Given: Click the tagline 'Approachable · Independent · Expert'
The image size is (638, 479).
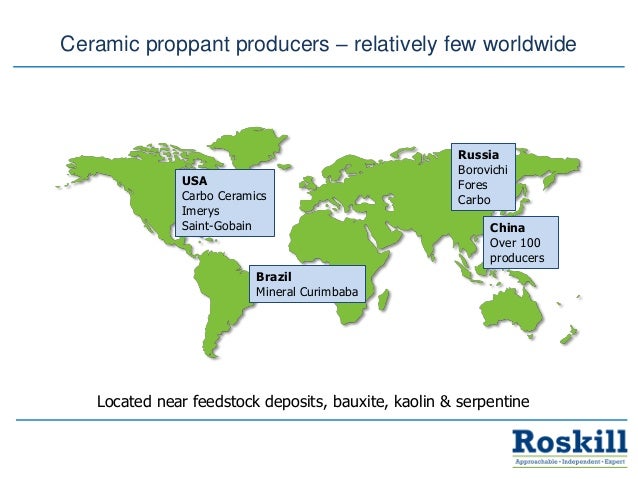Looking at the screenshot, I should [x=570, y=462].
